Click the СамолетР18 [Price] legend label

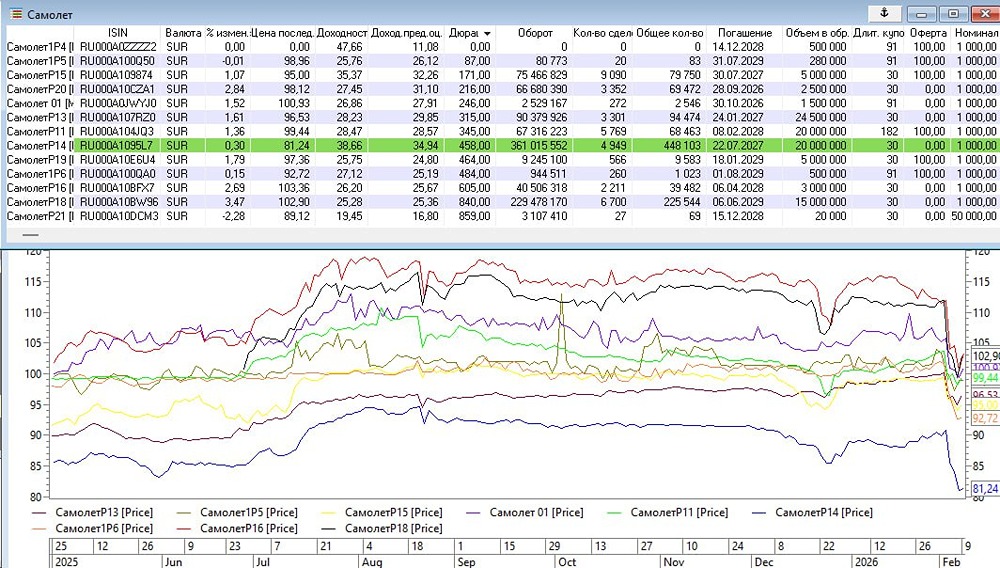(x=393, y=528)
